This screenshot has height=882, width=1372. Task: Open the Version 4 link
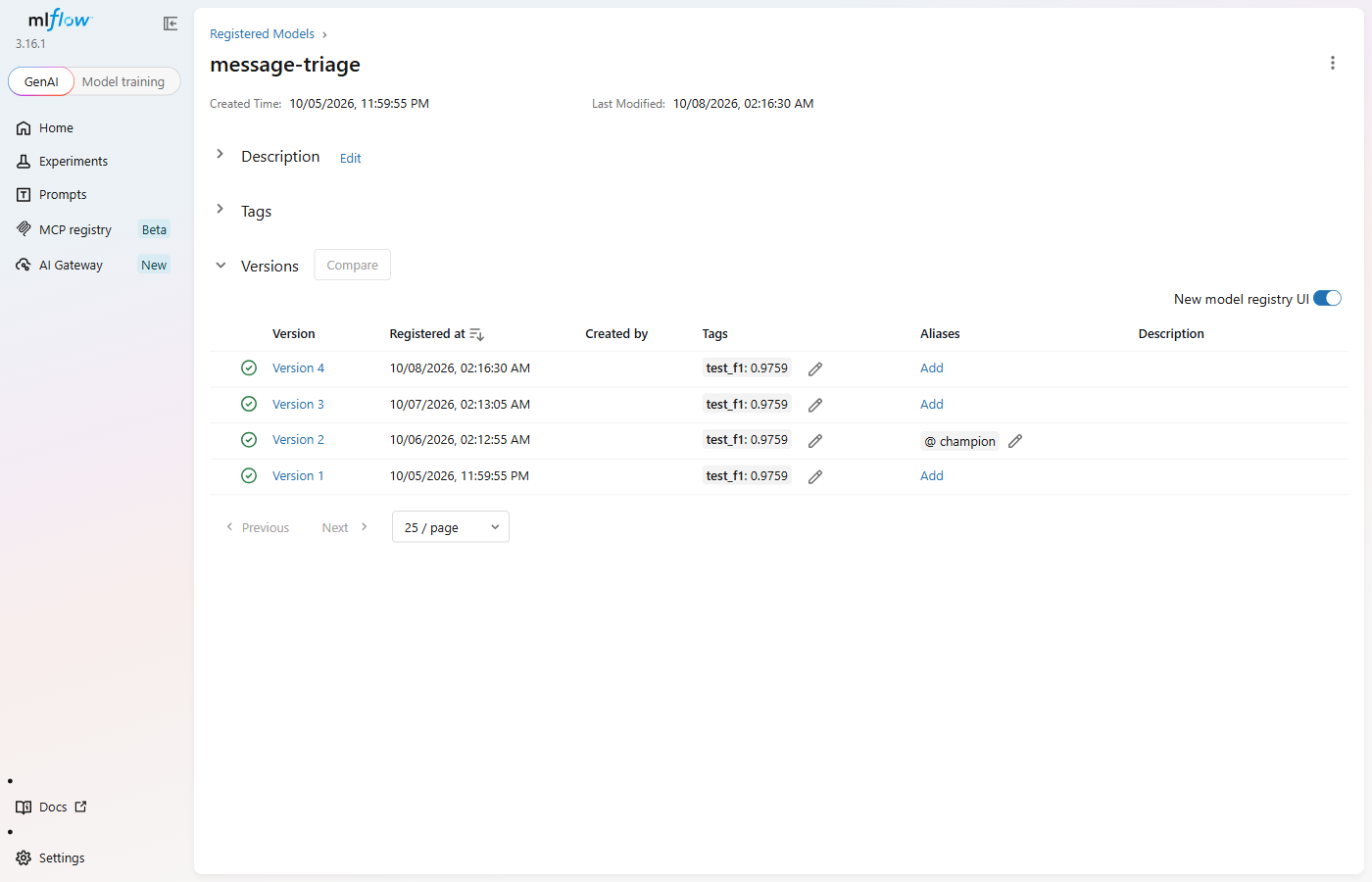[x=298, y=368]
